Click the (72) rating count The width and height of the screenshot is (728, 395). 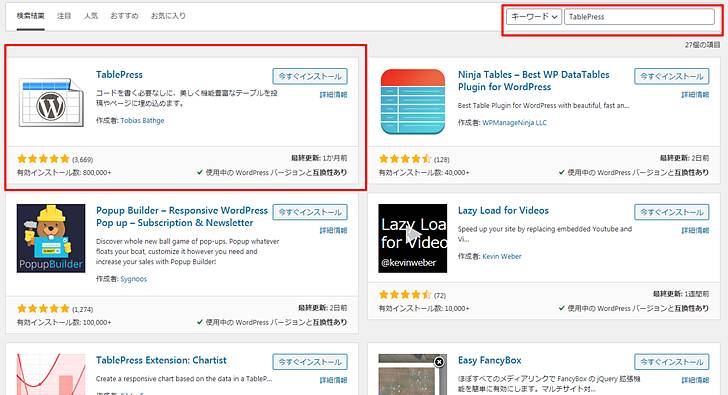tap(440, 295)
